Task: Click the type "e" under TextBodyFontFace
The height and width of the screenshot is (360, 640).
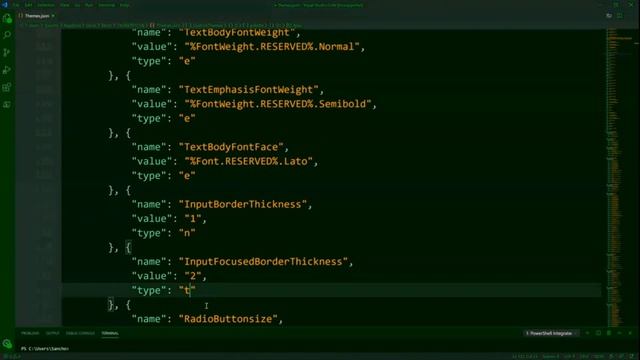Action: point(187,176)
